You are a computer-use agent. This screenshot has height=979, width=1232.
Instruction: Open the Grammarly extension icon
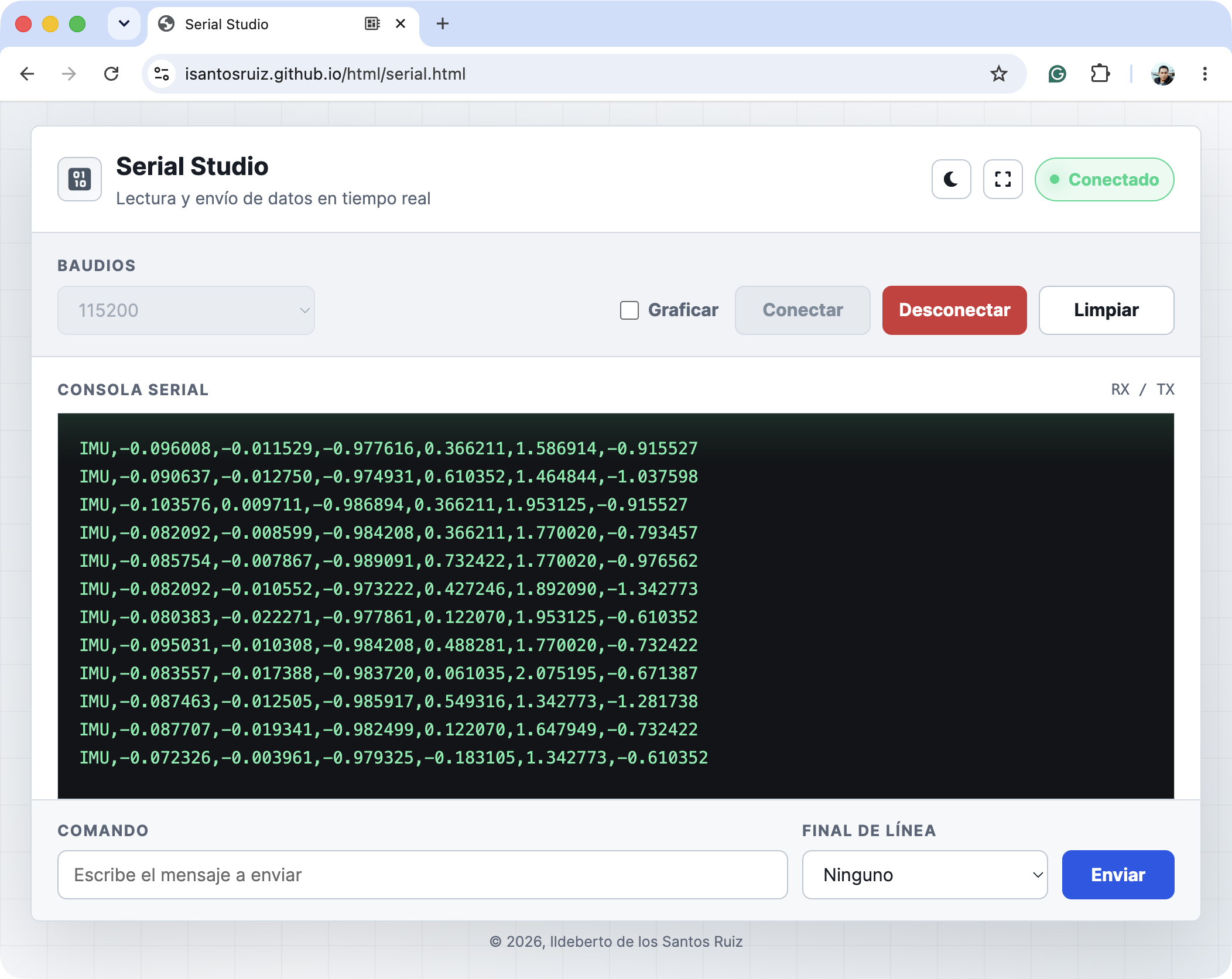click(1057, 74)
